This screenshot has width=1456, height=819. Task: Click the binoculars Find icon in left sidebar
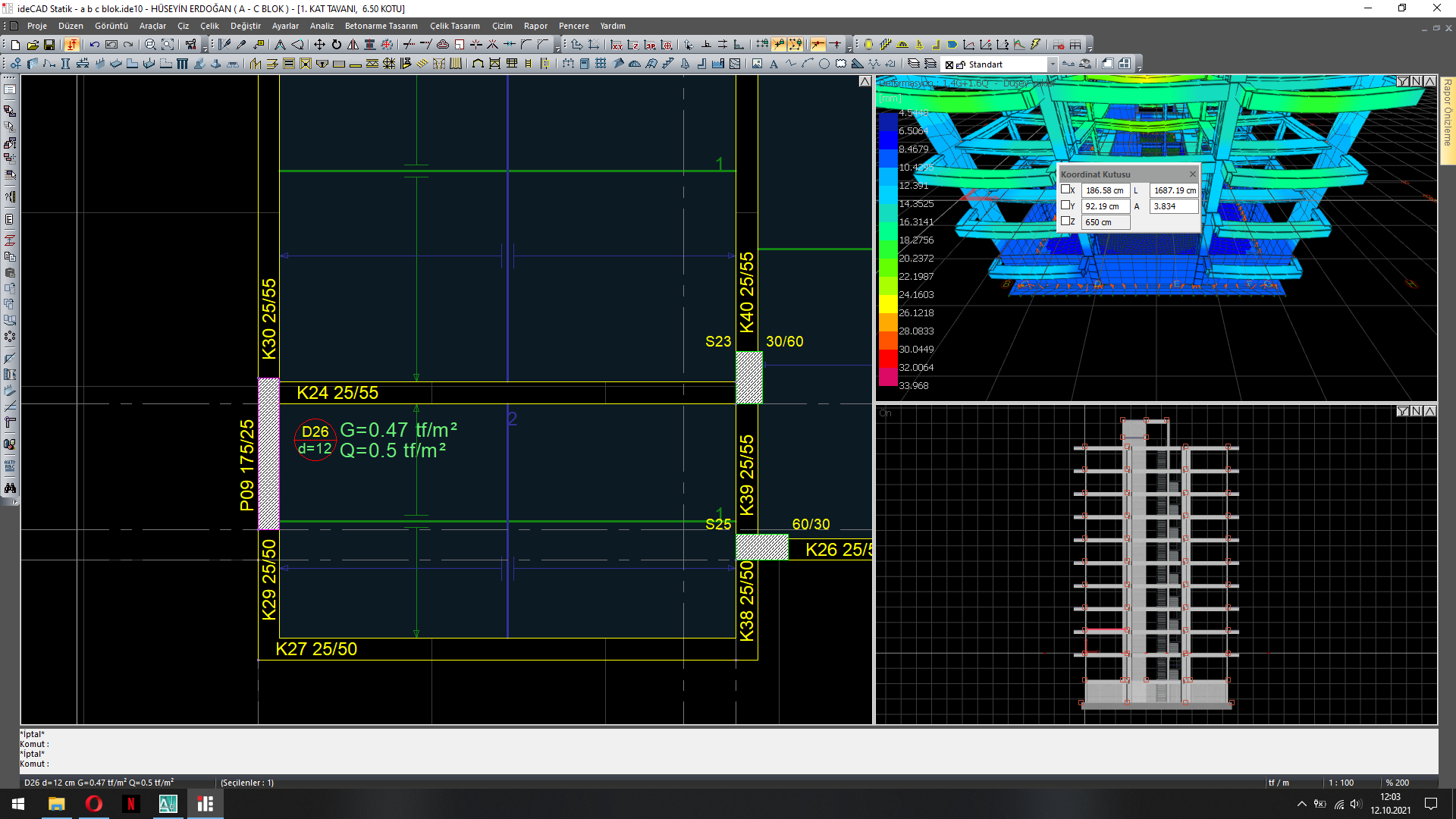pos(10,488)
